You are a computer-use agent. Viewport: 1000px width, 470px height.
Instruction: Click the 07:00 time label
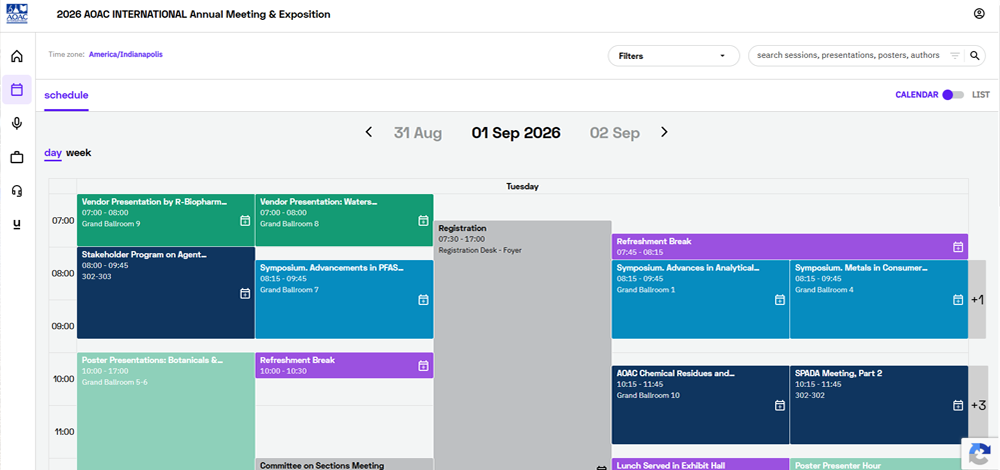click(x=62, y=221)
